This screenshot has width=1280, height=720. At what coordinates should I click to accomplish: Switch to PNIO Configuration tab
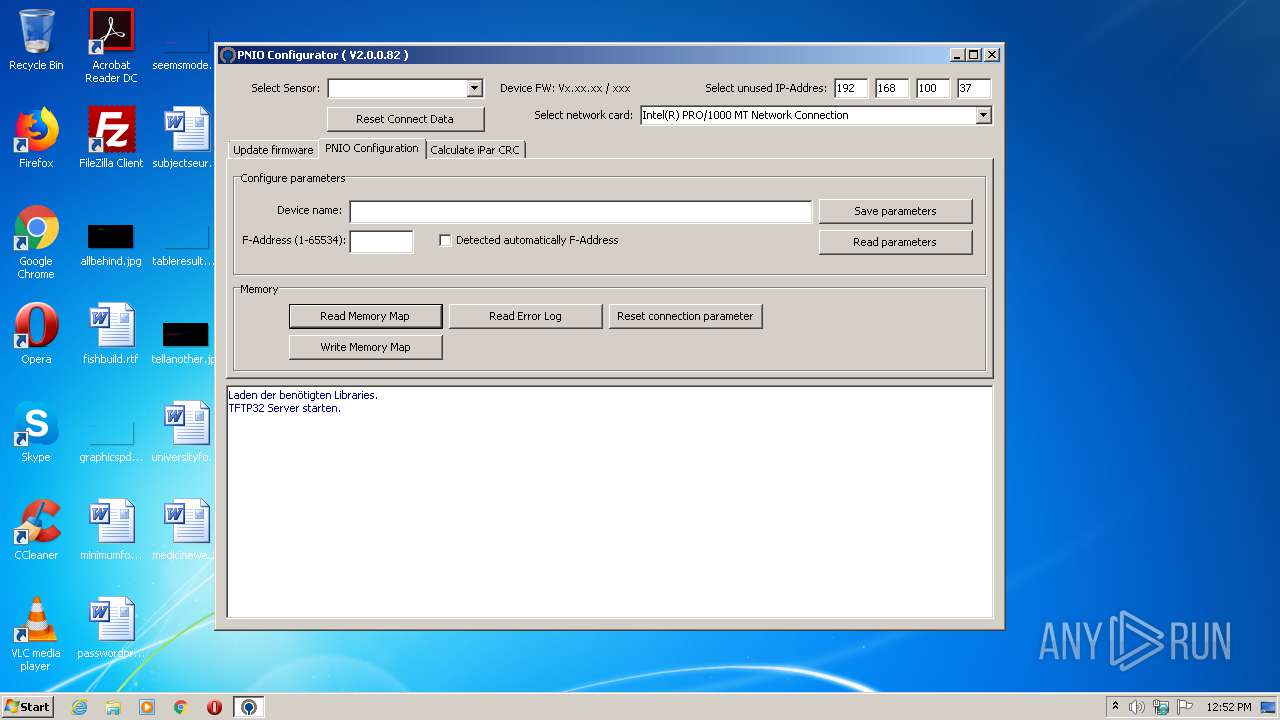(x=372, y=148)
